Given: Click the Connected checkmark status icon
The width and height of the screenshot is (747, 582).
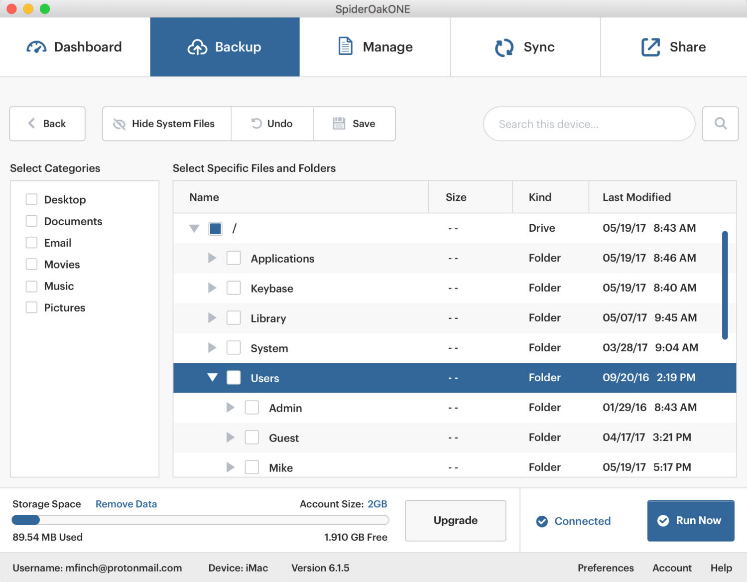Looking at the screenshot, I should 542,522.
